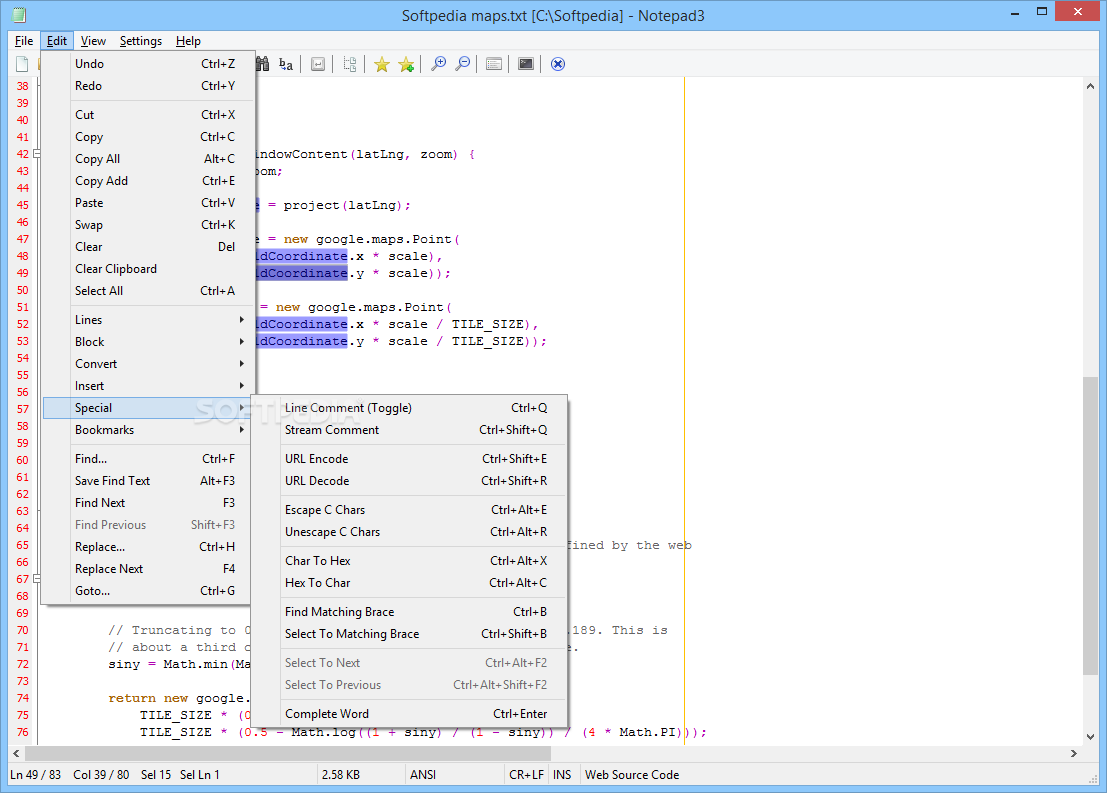
Task: Click the vertical scrollbar down arrow
Action: pos(1090,737)
